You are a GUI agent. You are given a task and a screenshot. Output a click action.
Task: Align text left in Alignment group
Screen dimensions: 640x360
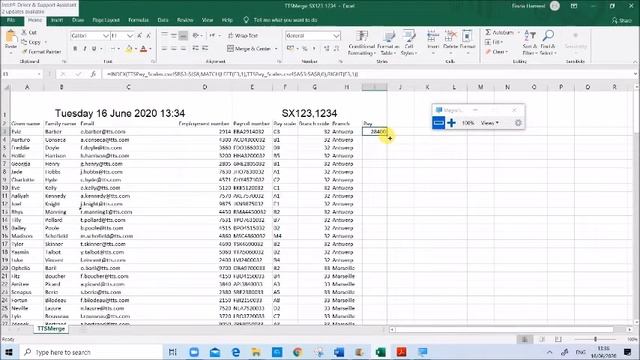click(x=164, y=49)
